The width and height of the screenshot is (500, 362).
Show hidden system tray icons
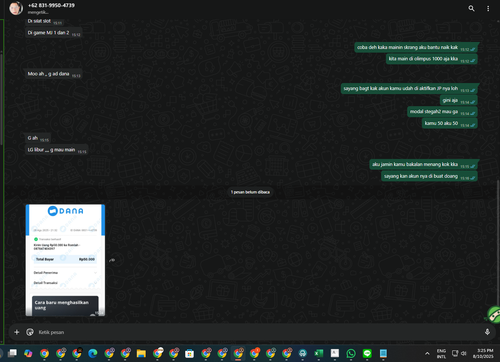coord(427,353)
